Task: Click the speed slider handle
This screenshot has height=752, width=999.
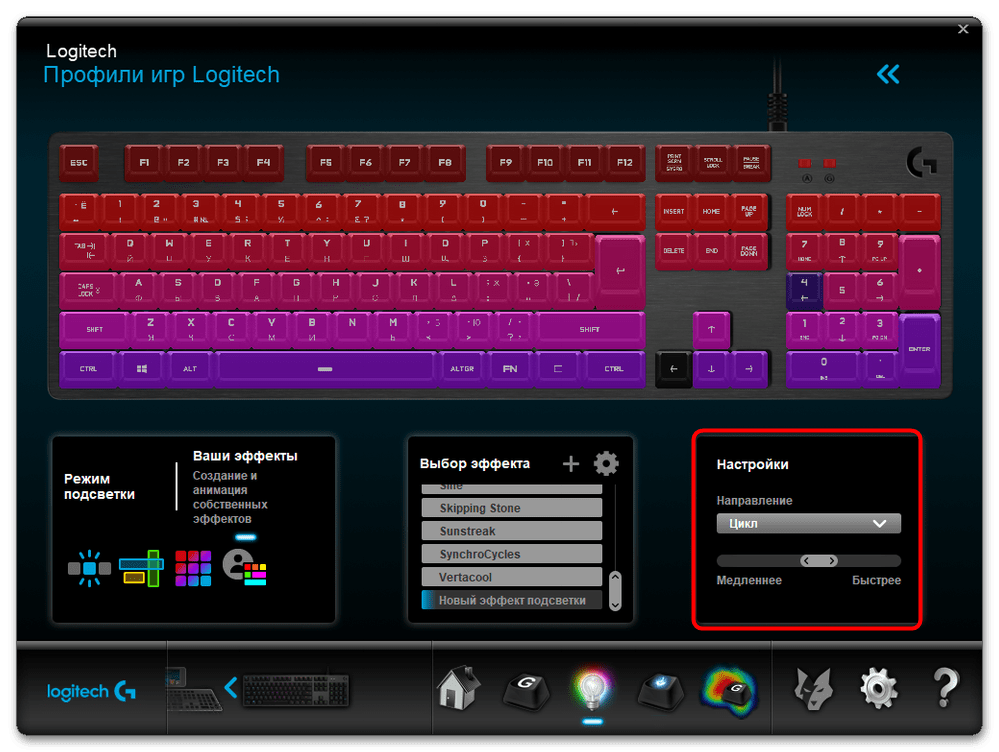Action: [x=819, y=561]
